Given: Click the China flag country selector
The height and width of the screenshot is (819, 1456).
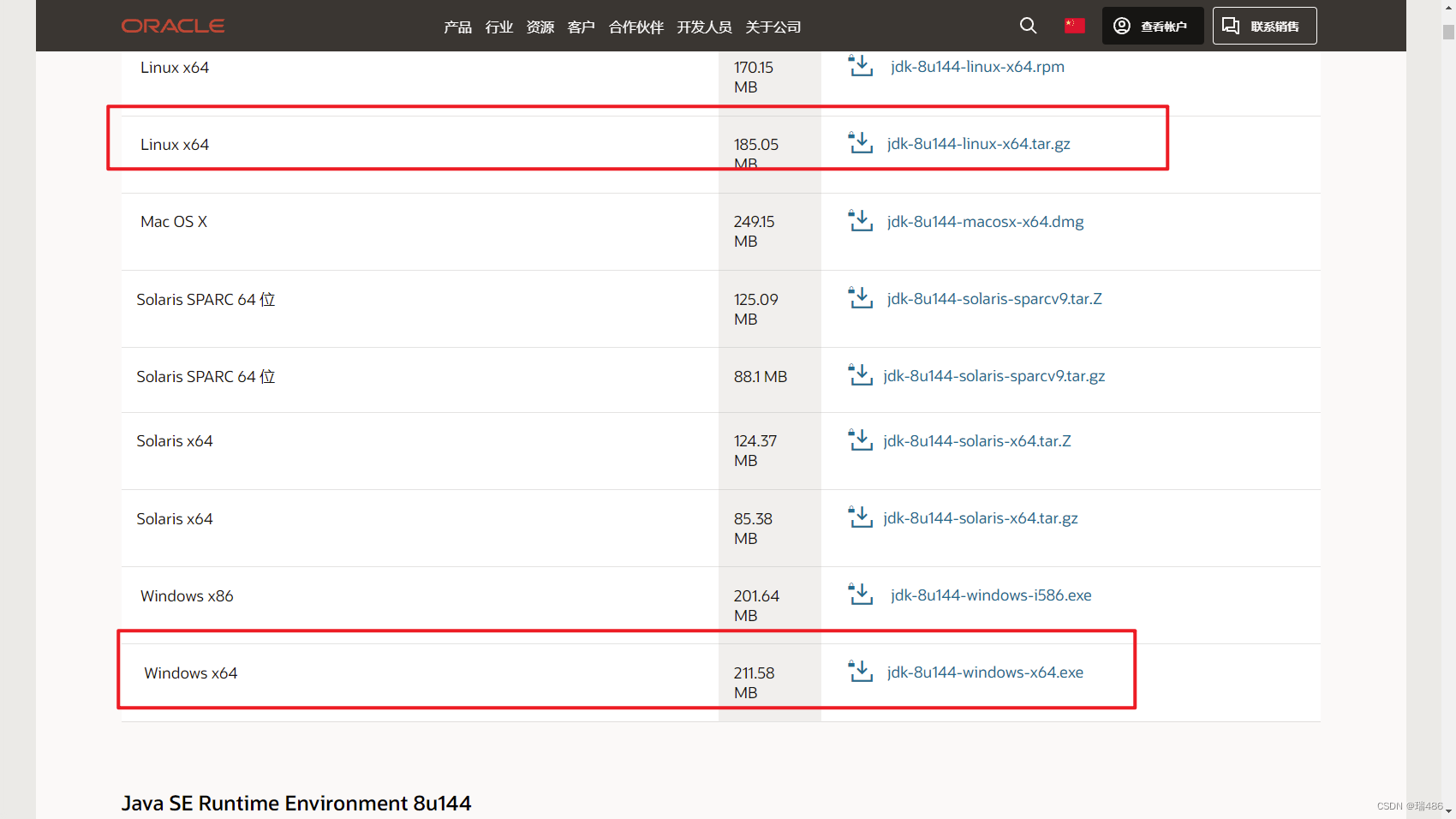Looking at the screenshot, I should 1075,26.
